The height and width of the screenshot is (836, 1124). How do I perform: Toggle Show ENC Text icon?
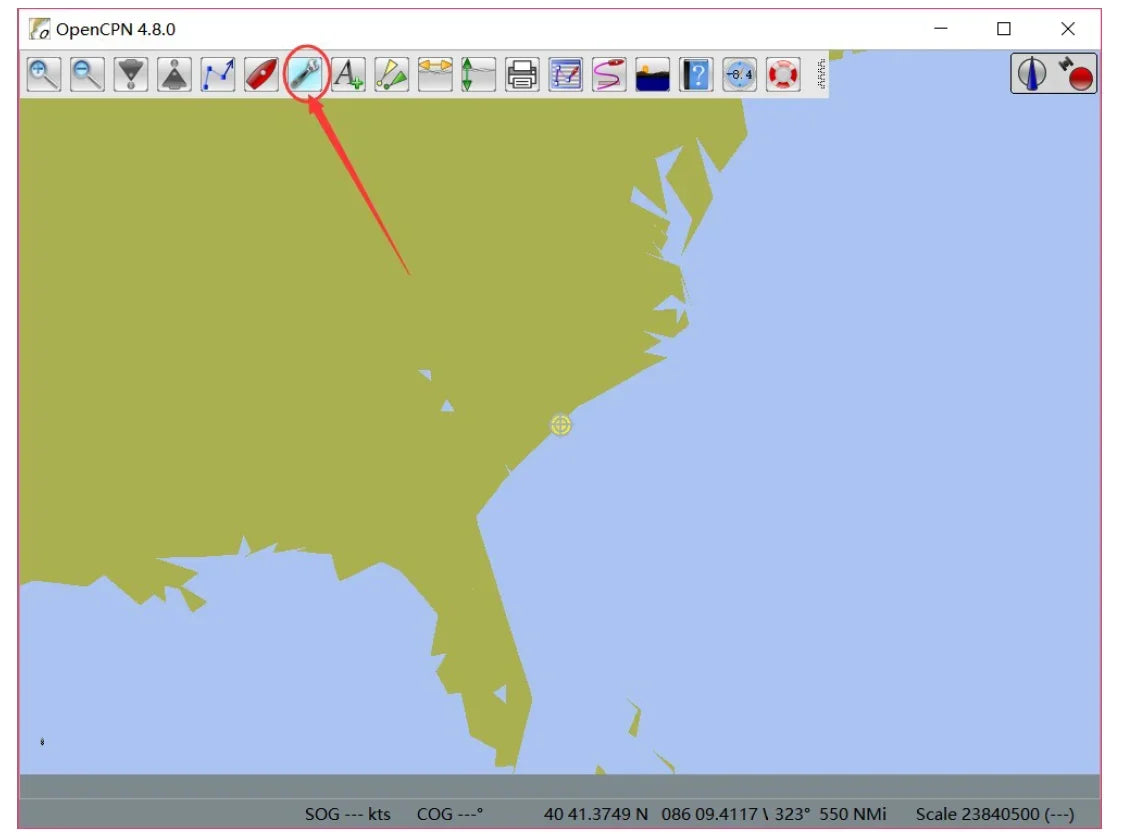[348, 74]
